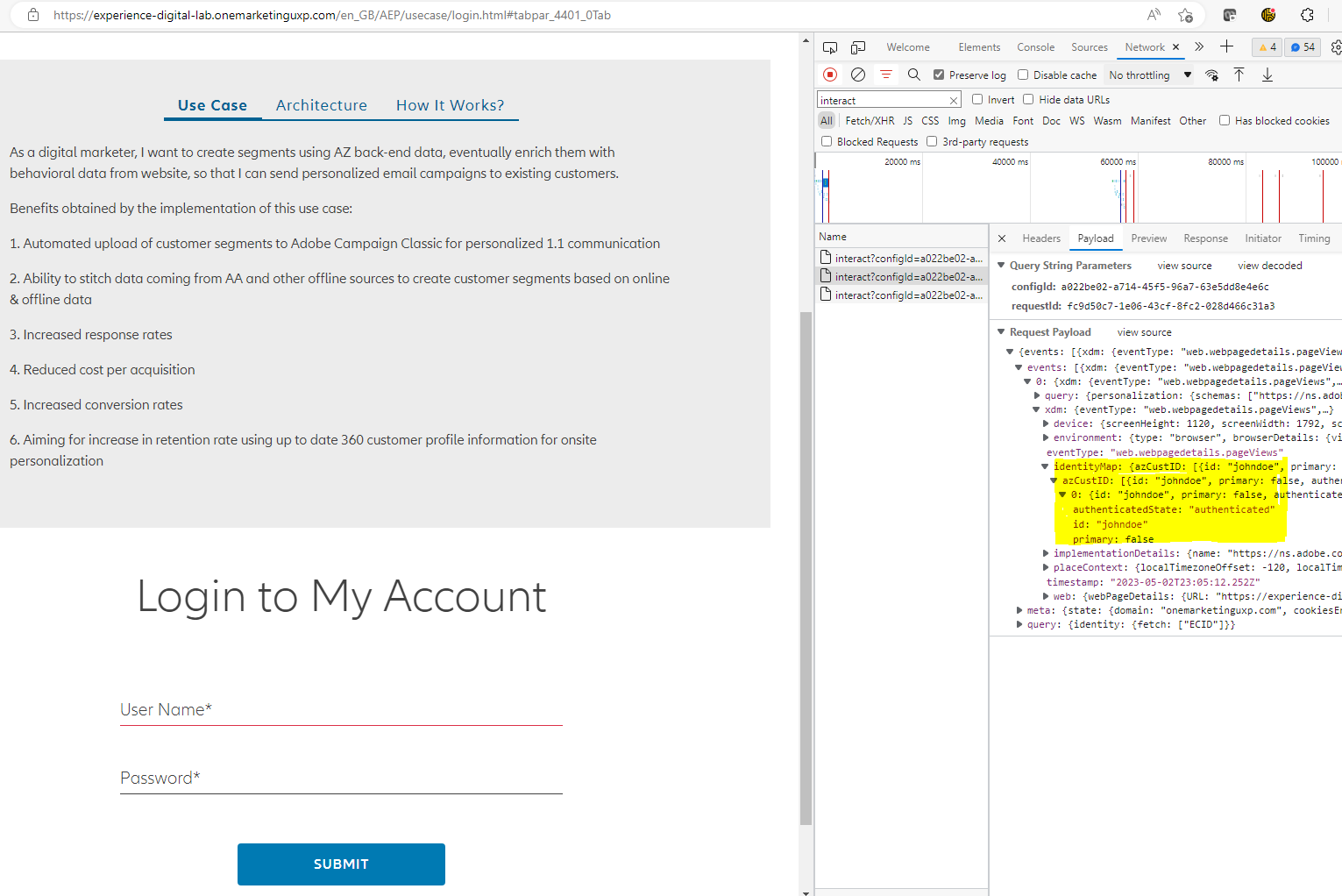1342x896 pixels.
Task: Check the Invert filter checkbox
Action: point(977,99)
